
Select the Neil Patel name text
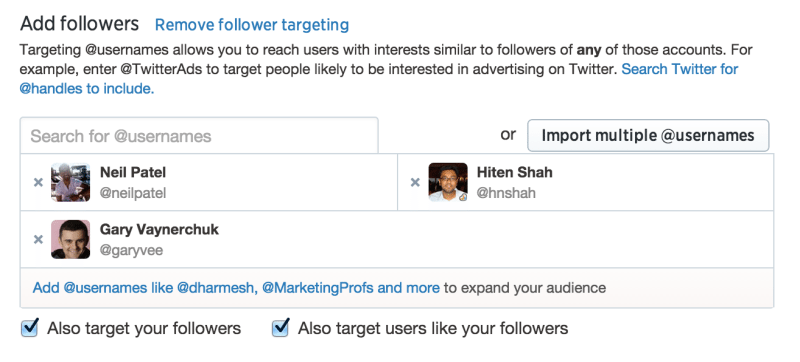[x=133, y=172]
